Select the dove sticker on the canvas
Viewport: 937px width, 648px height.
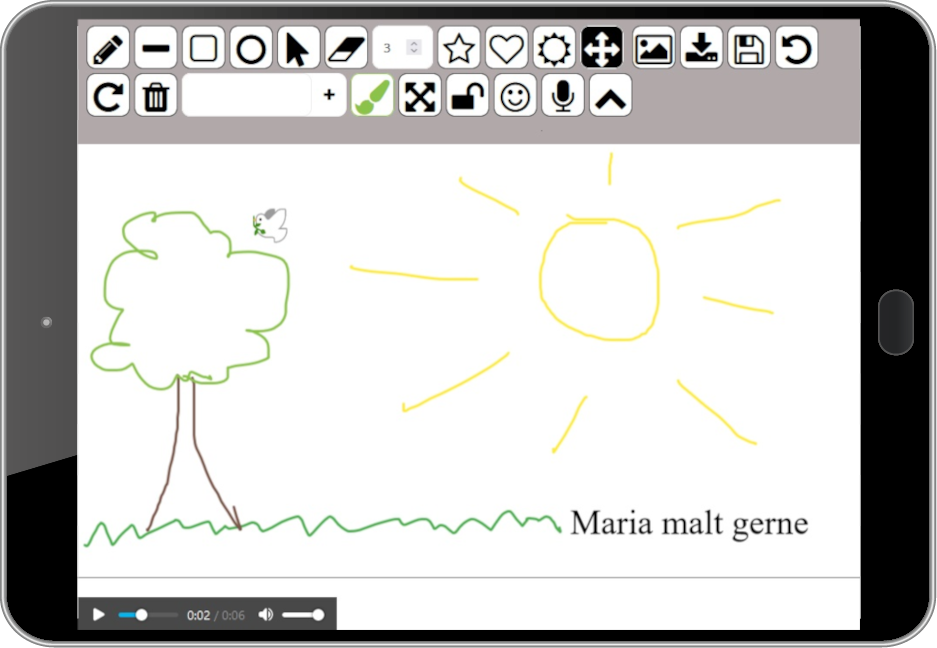pos(270,225)
